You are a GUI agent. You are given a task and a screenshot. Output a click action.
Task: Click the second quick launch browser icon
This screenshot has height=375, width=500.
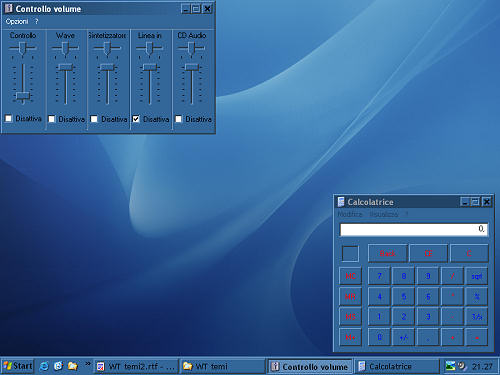pos(58,366)
